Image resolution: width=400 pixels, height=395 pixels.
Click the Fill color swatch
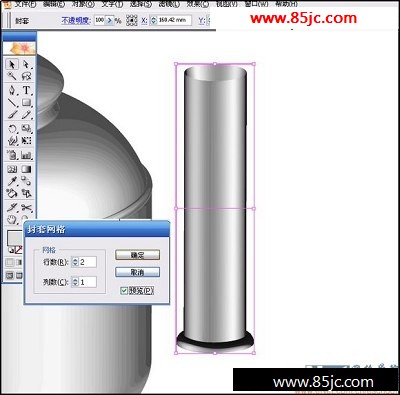point(14,237)
